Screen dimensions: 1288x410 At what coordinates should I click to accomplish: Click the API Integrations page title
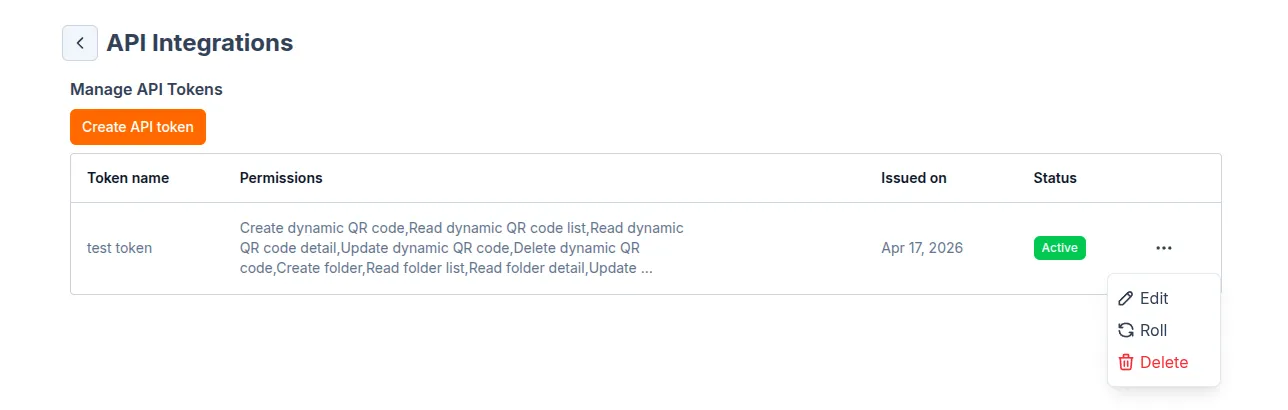click(x=200, y=43)
